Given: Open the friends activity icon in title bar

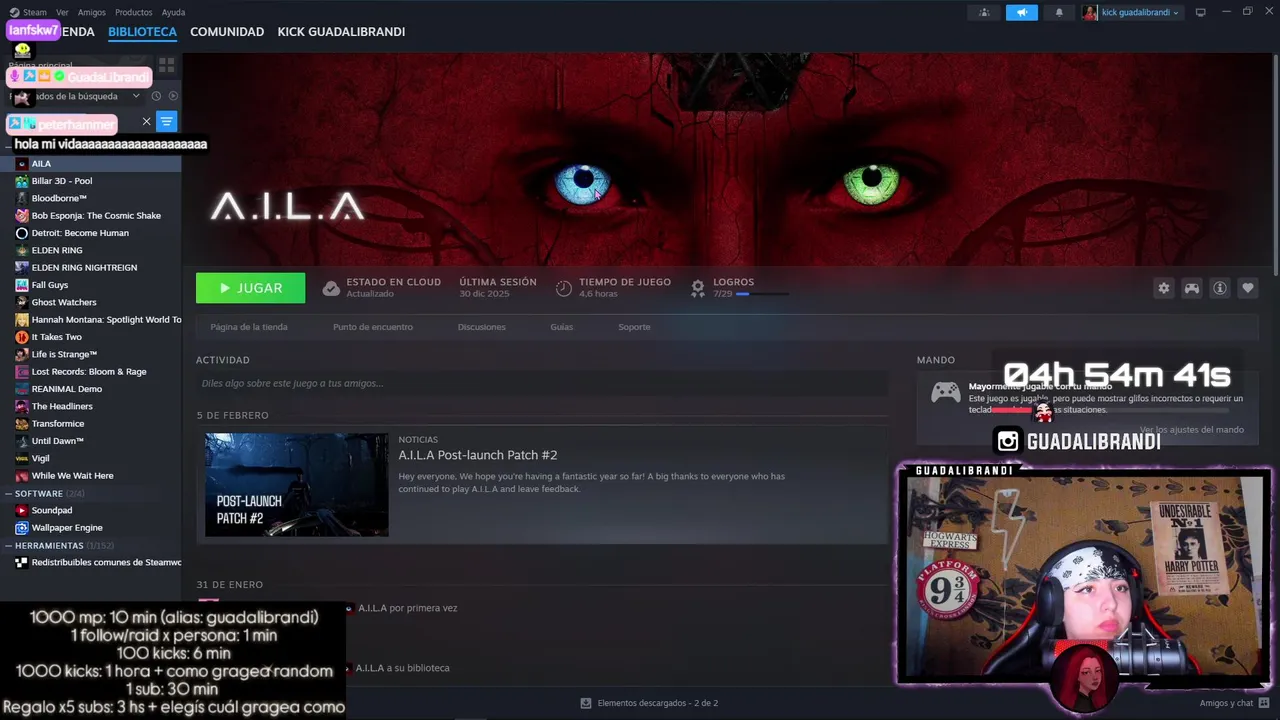Looking at the screenshot, I should point(984,12).
